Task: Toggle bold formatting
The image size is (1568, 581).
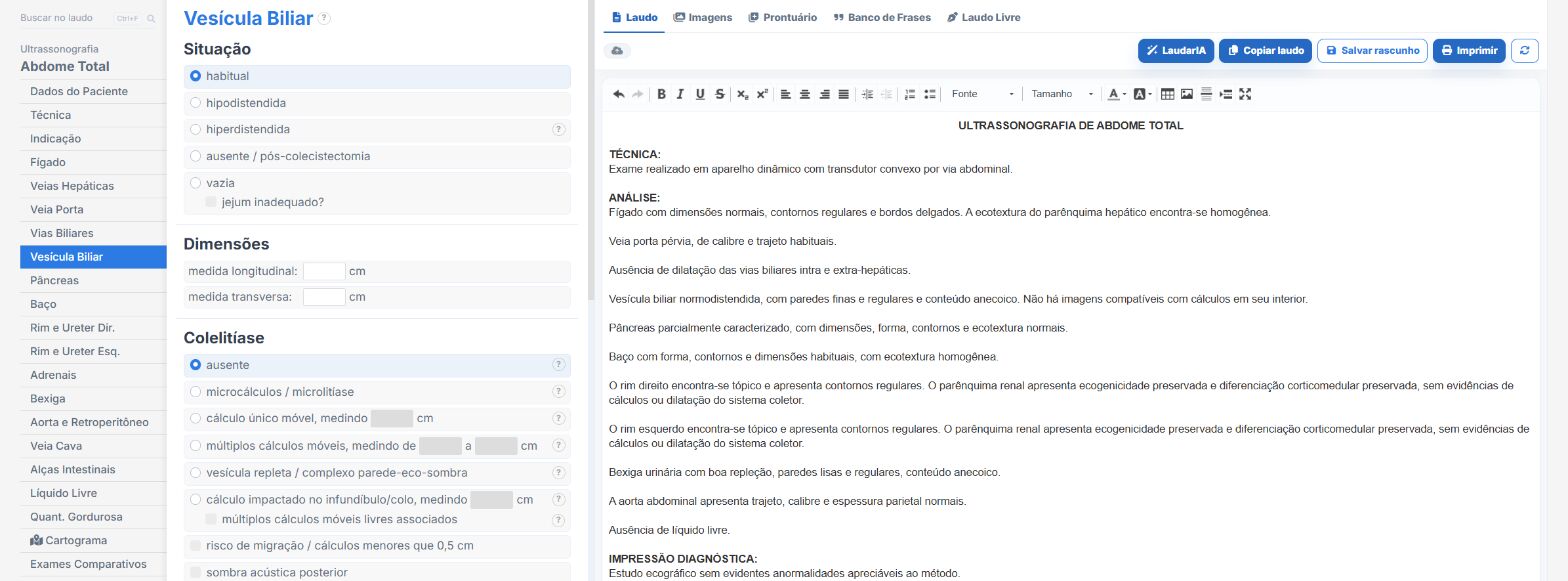Action: click(x=661, y=94)
